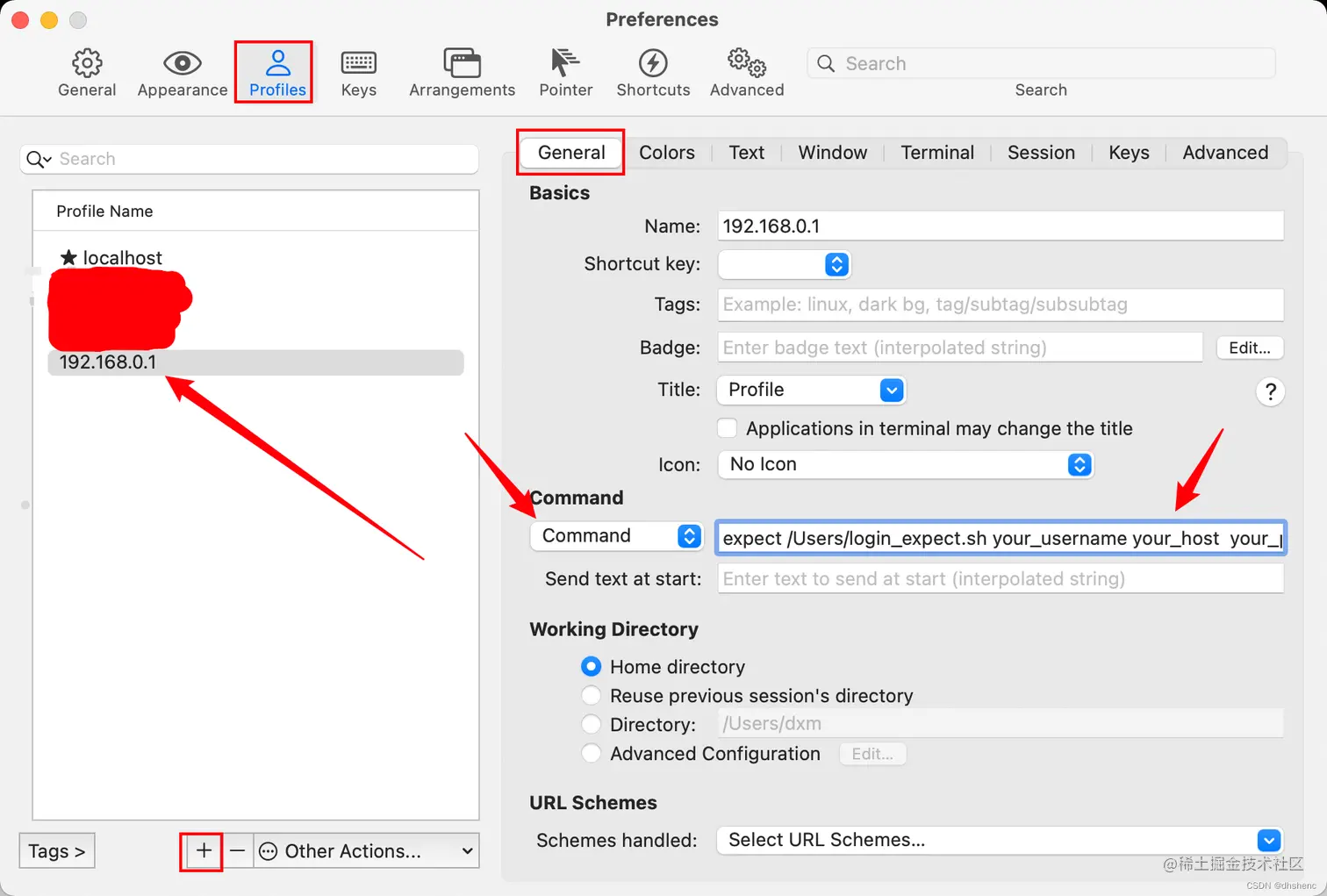
Task: Click the red close window button
Action: 20,19
